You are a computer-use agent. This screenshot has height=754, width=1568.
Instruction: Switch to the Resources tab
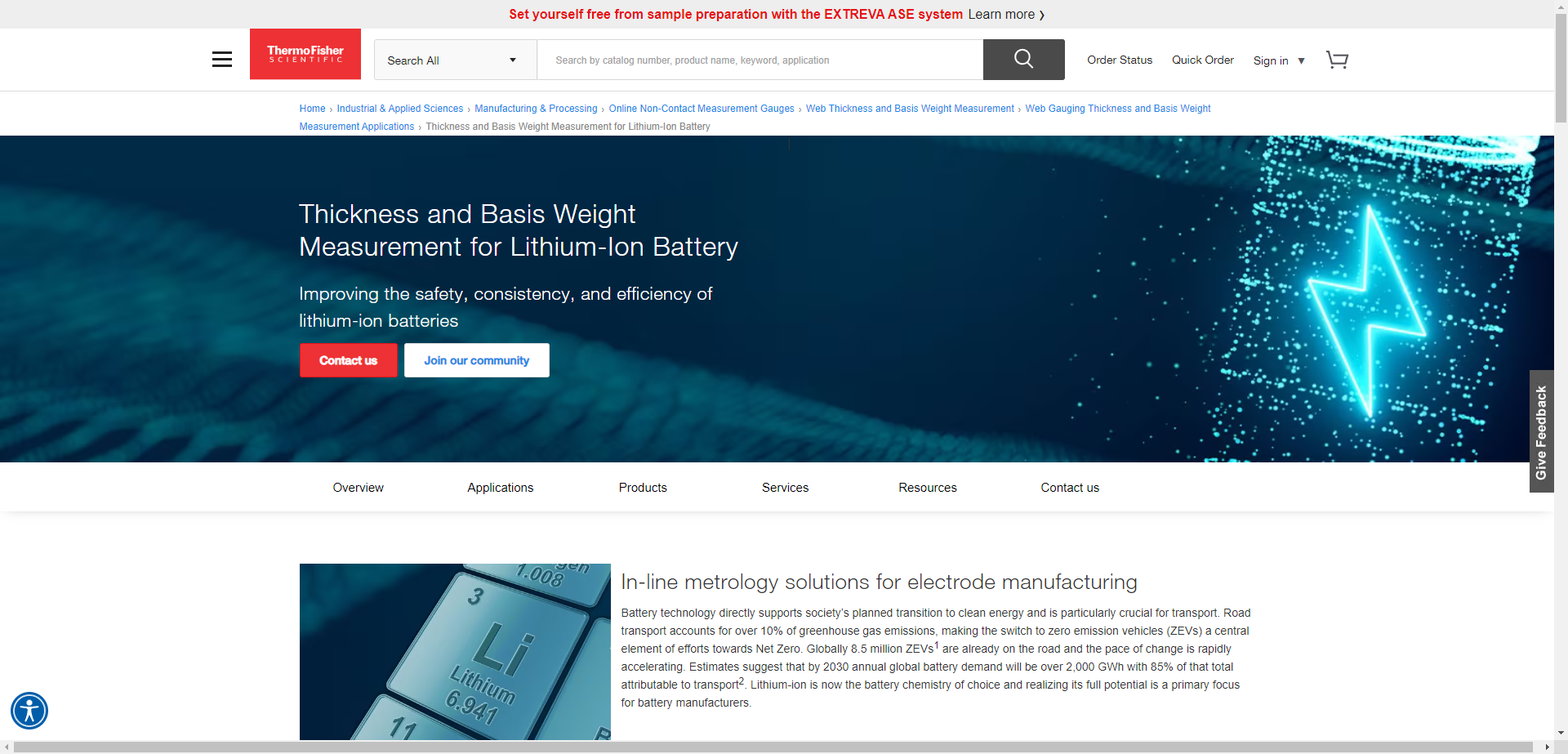[928, 488]
